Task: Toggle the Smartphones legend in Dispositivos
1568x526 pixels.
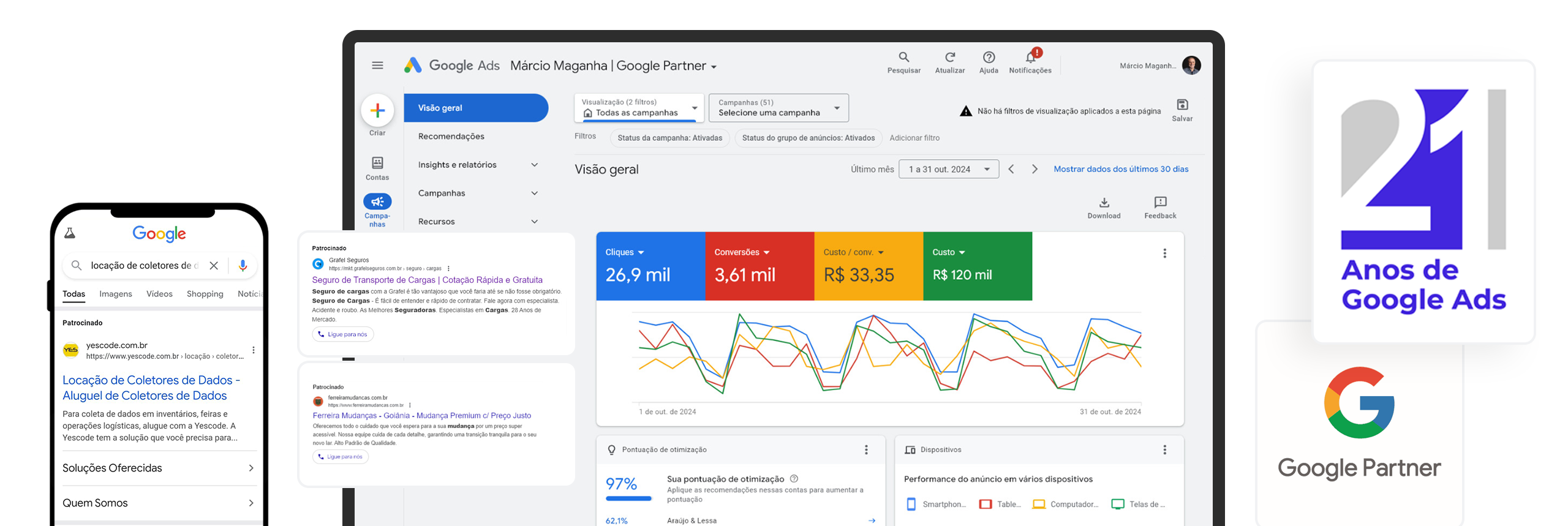Action: tap(935, 505)
